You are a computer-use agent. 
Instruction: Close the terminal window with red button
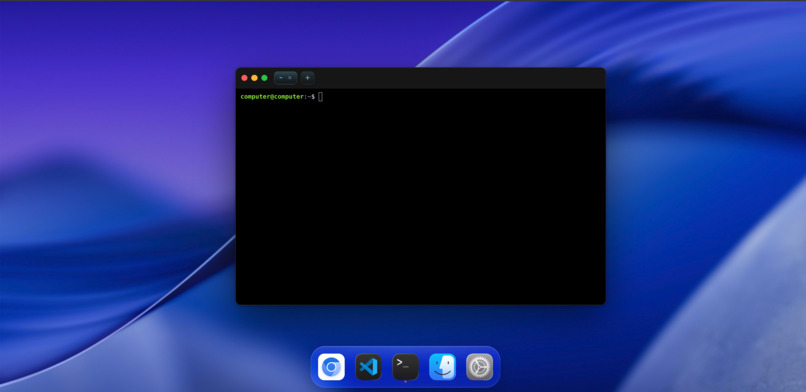(x=245, y=78)
